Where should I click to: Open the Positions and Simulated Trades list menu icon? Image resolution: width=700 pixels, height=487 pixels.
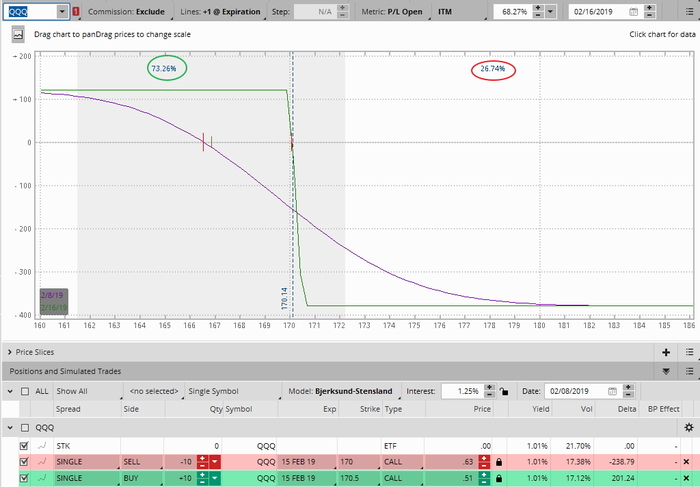coord(690,371)
